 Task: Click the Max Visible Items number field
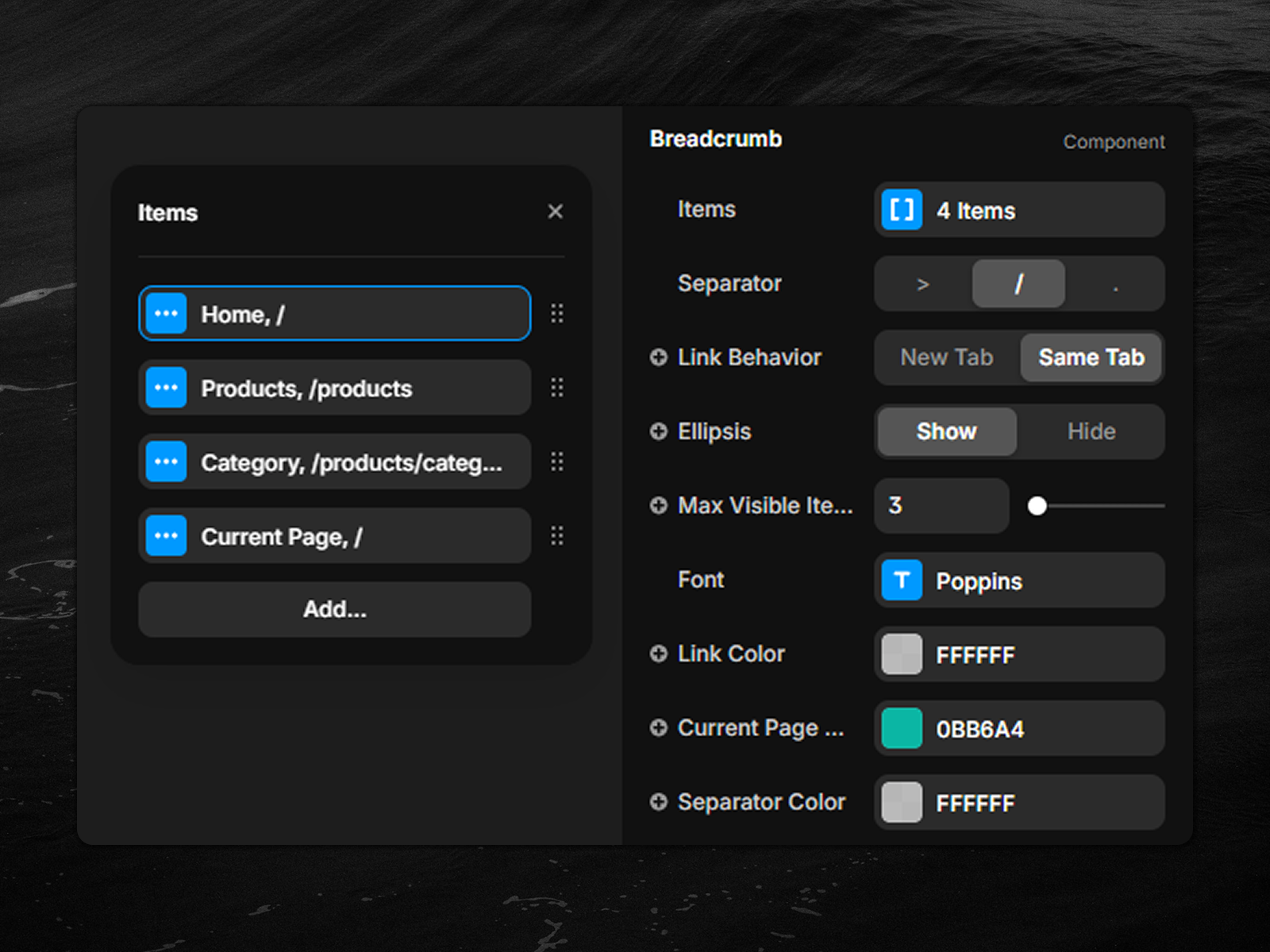941,506
